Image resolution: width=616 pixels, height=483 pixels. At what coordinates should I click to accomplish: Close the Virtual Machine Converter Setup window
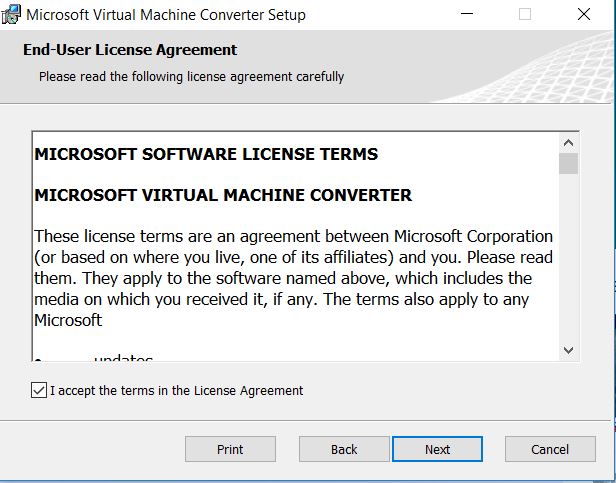[583, 15]
